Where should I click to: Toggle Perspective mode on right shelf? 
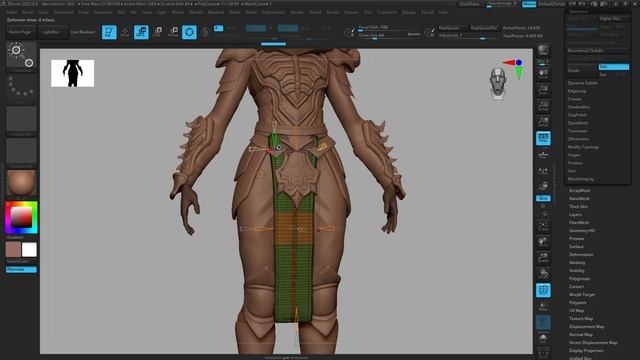tap(543, 138)
